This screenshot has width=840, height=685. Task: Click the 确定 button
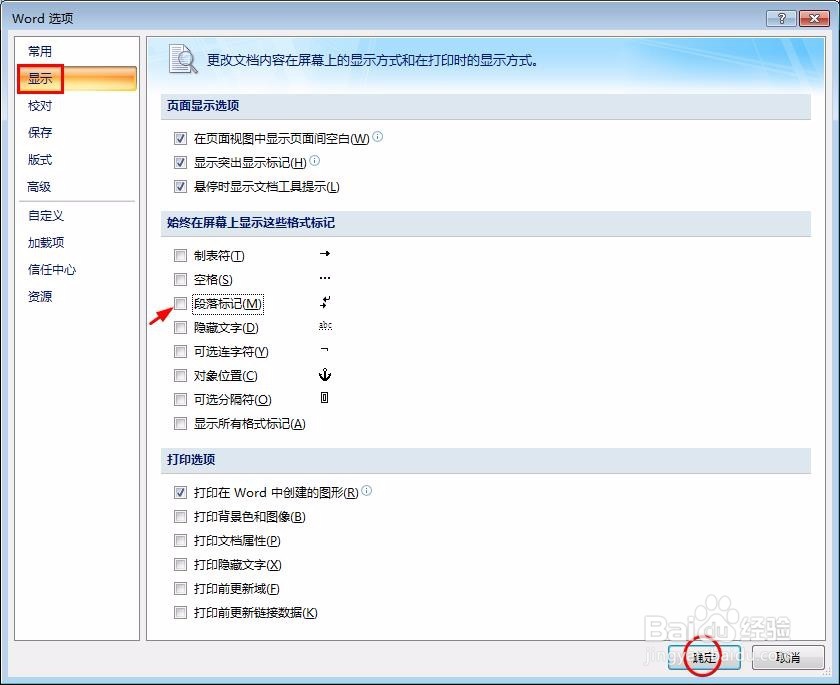tap(703, 657)
